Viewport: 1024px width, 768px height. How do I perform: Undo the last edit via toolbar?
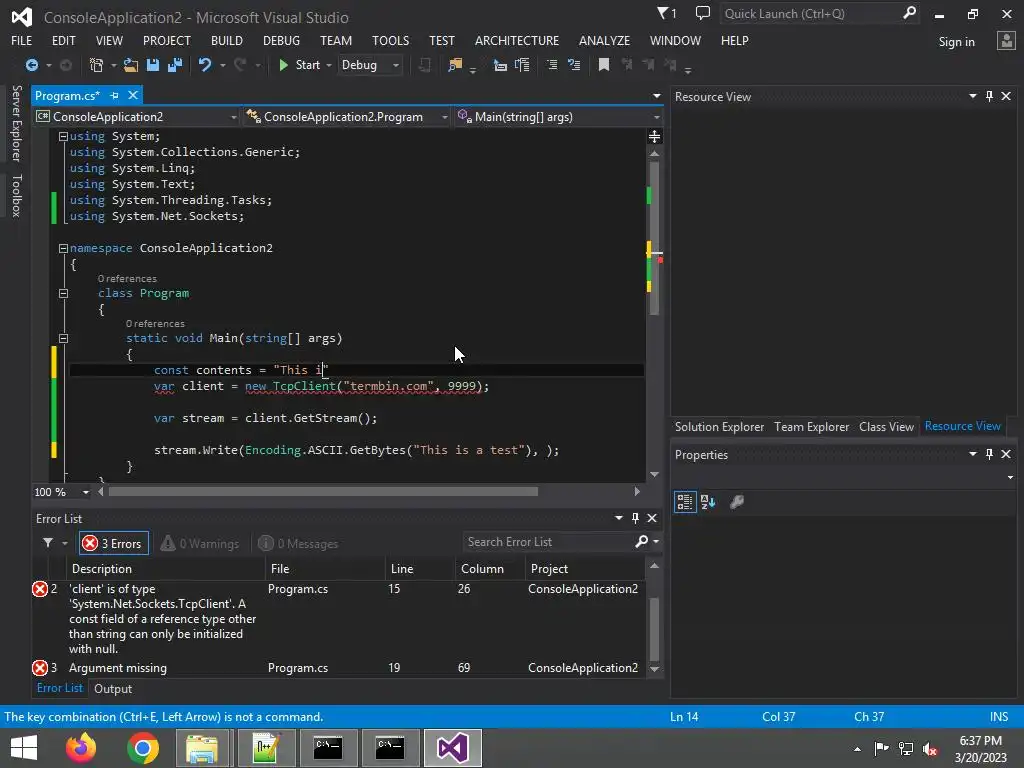click(205, 65)
